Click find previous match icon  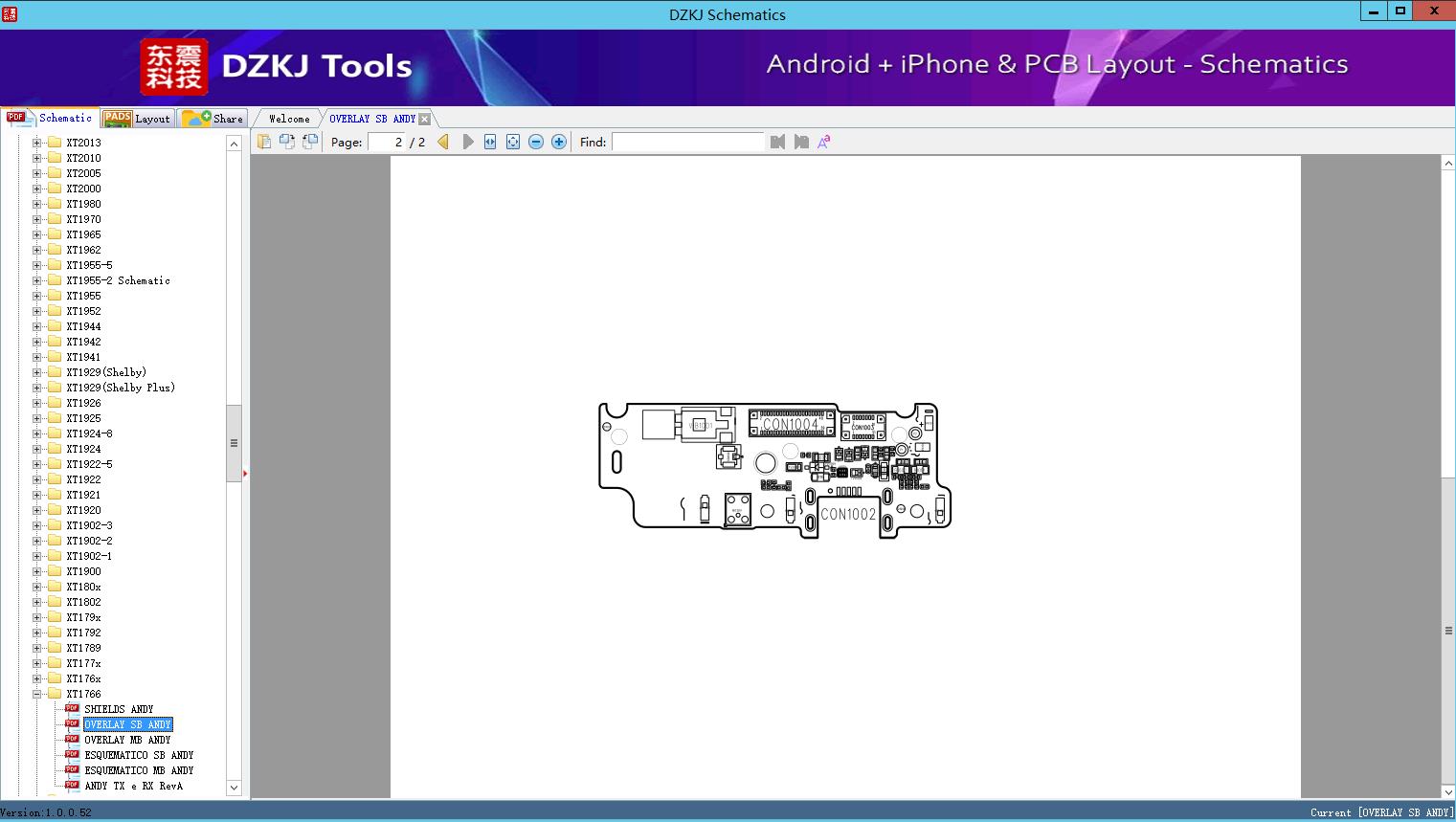click(777, 142)
